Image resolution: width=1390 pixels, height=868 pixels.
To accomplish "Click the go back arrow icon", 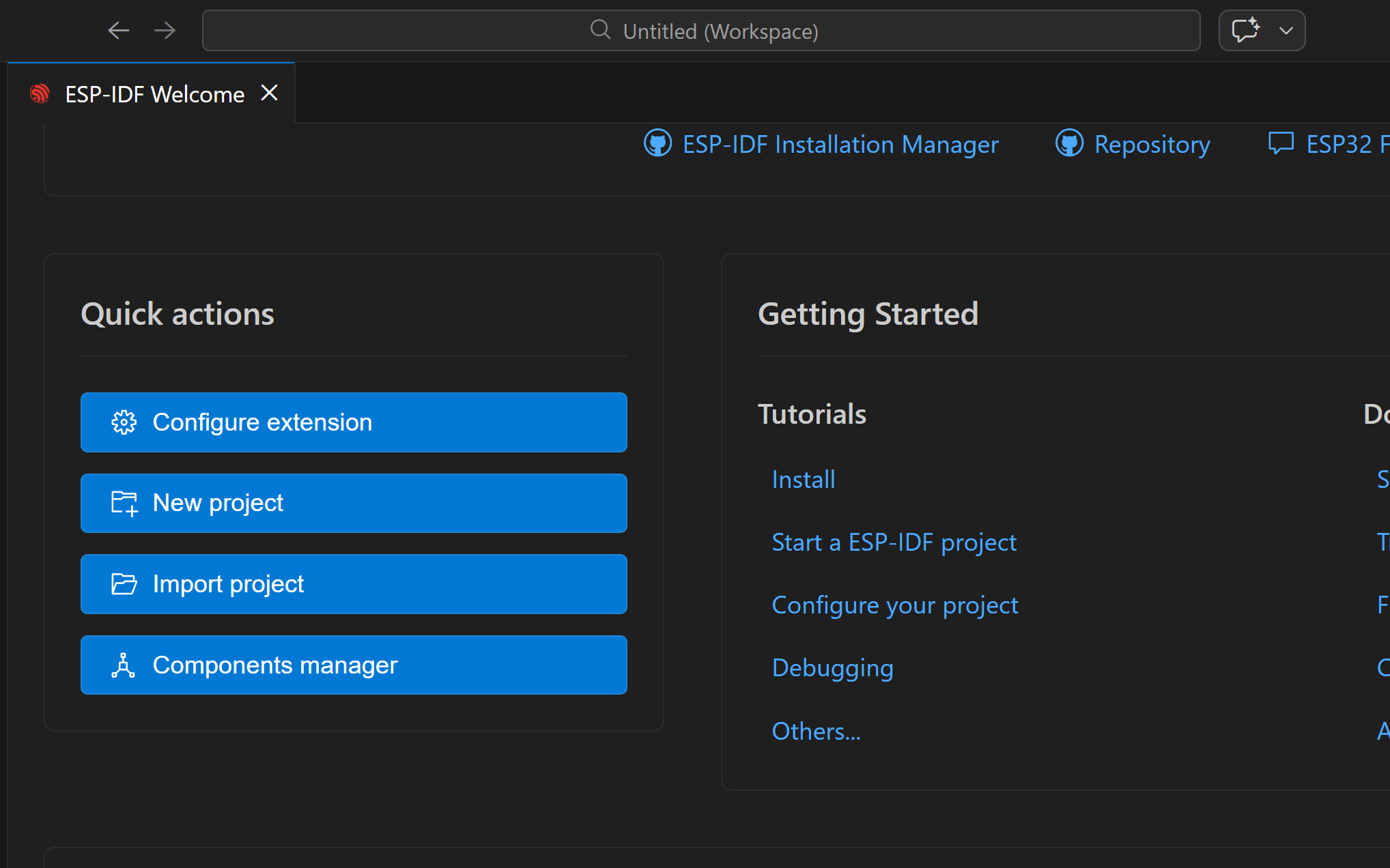I will pyautogui.click(x=118, y=31).
